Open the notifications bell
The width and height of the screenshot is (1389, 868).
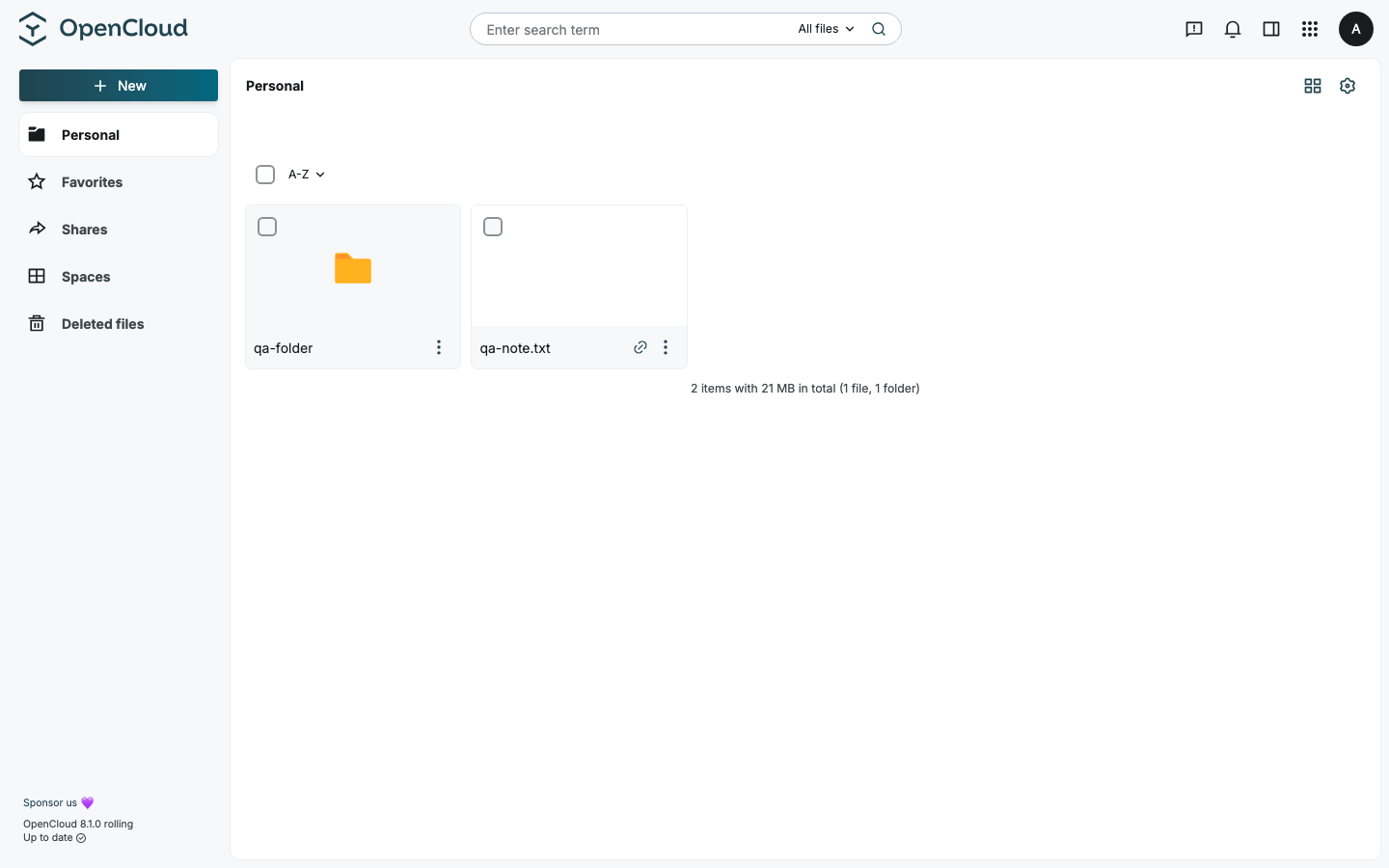pyautogui.click(x=1233, y=29)
